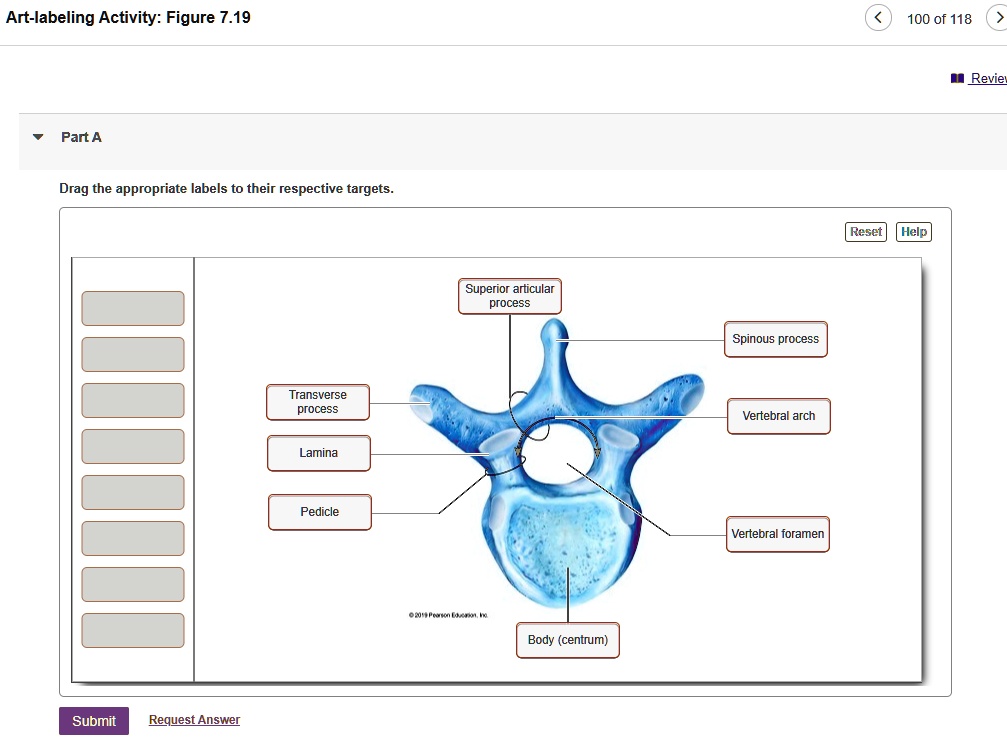
Task: Select the Superior articular process label
Action: click(x=510, y=296)
